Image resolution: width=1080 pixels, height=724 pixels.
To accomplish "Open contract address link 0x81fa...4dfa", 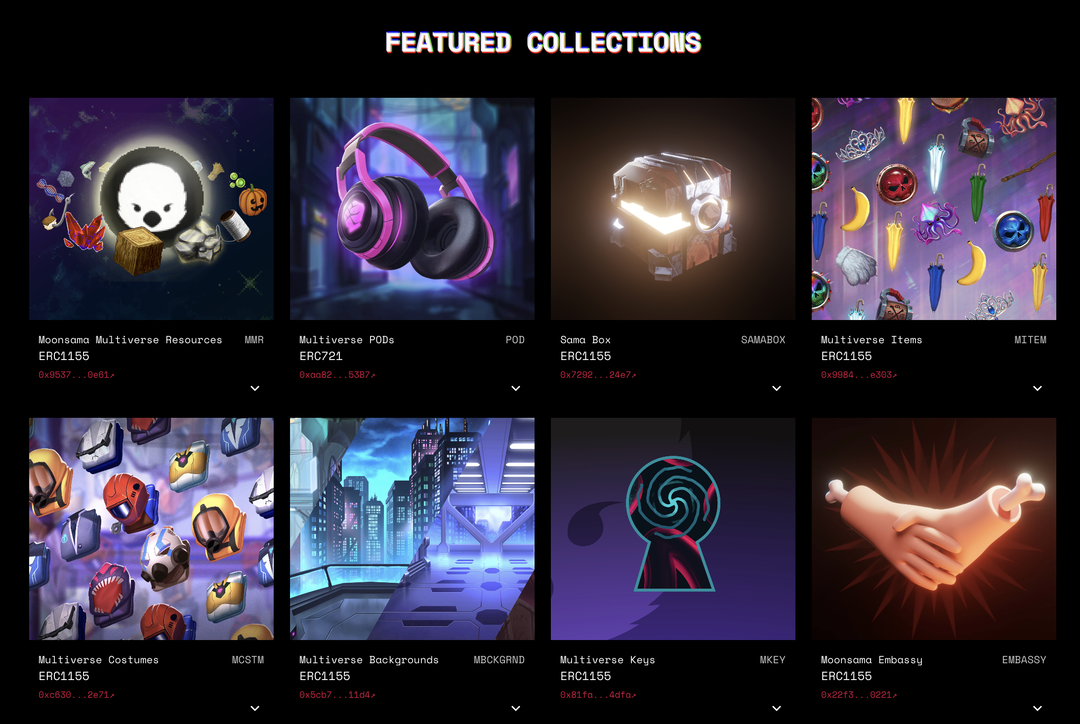I will point(598,695).
